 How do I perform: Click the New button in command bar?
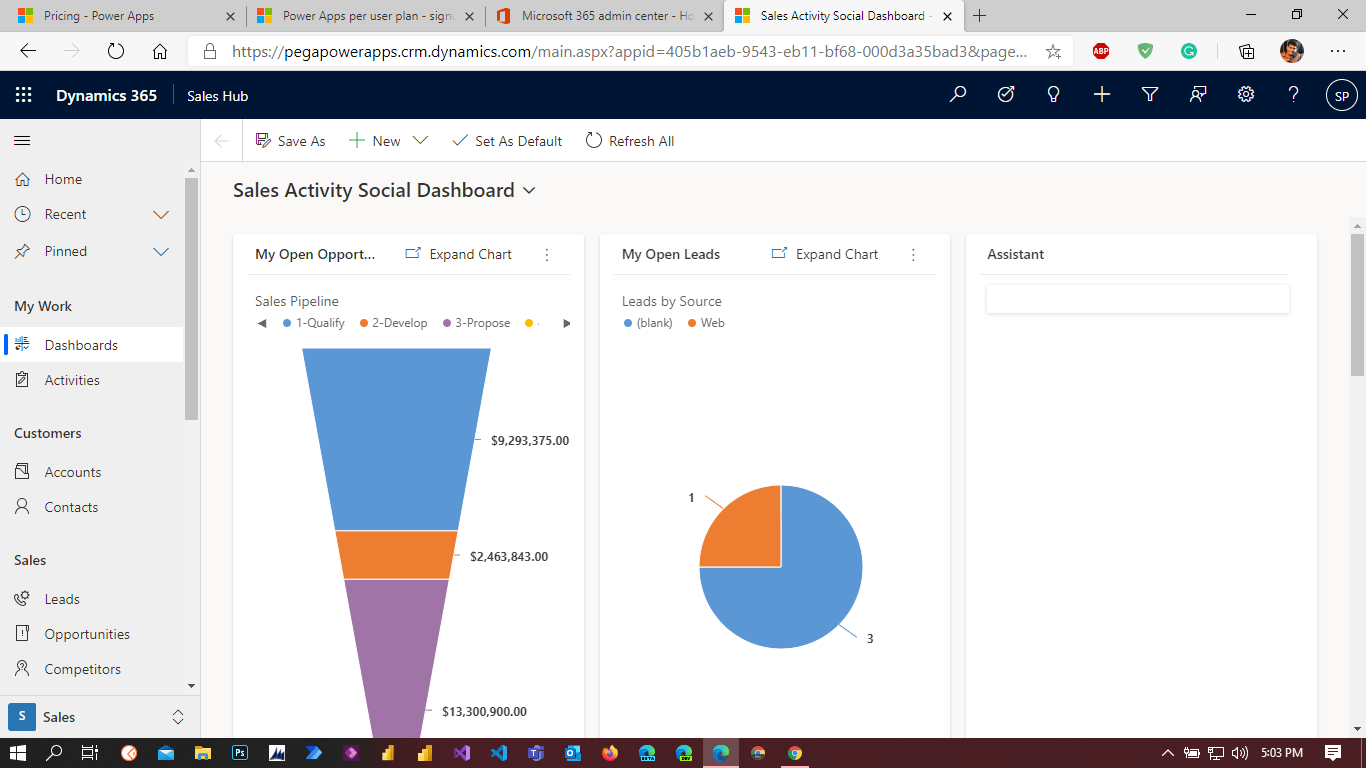[x=375, y=141]
